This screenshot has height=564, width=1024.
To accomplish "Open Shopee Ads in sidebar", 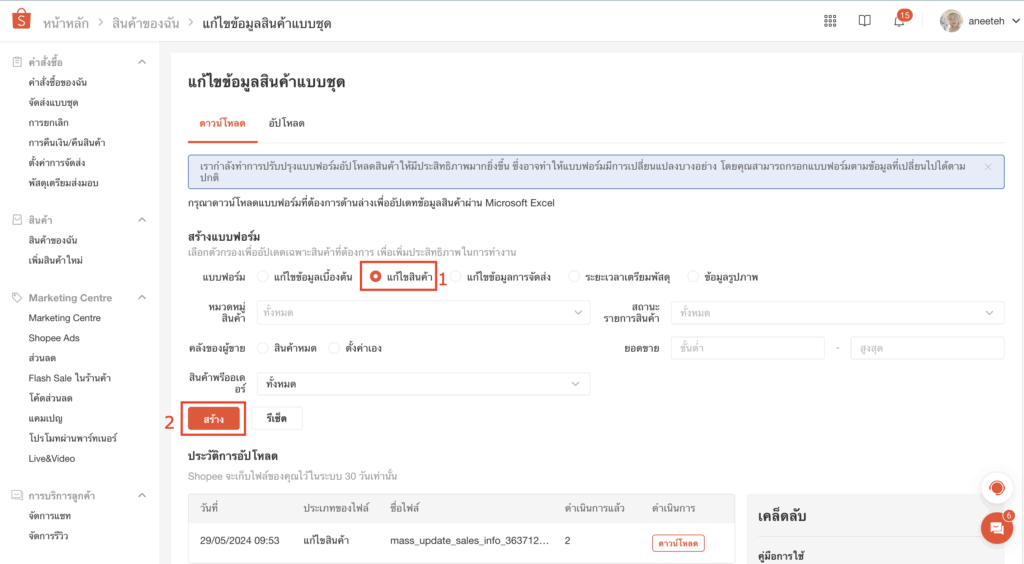I will (54, 338).
